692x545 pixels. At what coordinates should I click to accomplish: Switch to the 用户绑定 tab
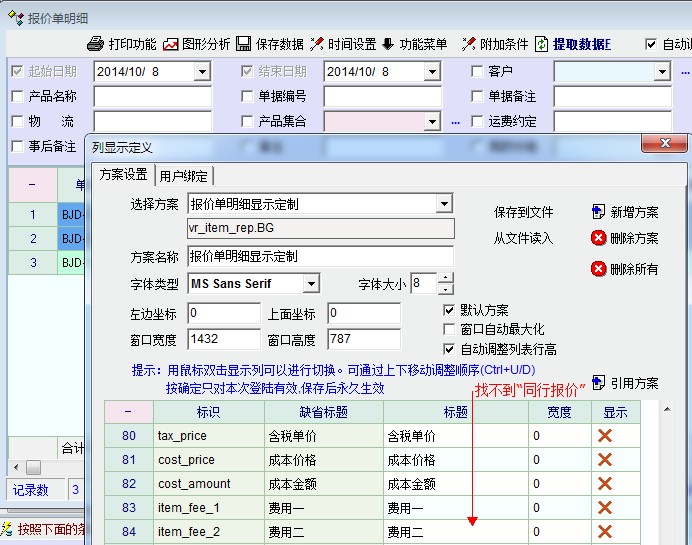(184, 176)
